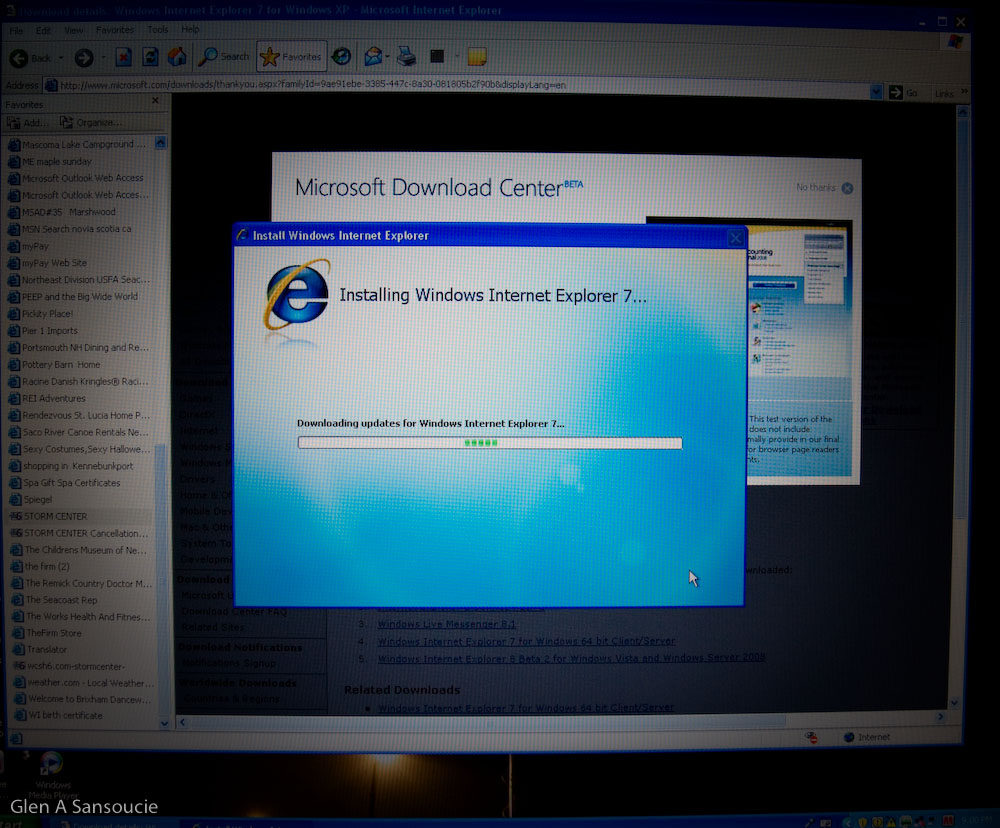Image resolution: width=1000 pixels, height=828 pixels.
Task: Open list item 4 IE7 64-bit Client/Server link
Action: 526,641
